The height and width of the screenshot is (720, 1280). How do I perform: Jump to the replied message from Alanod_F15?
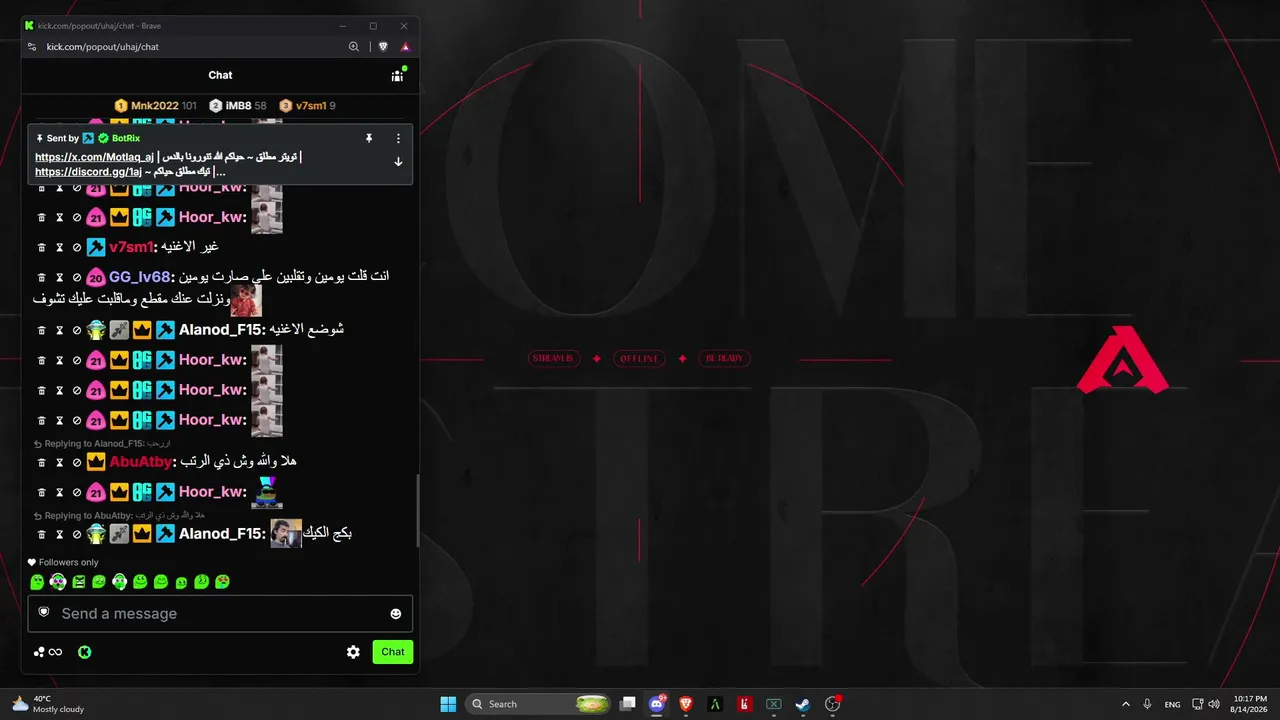click(x=102, y=443)
